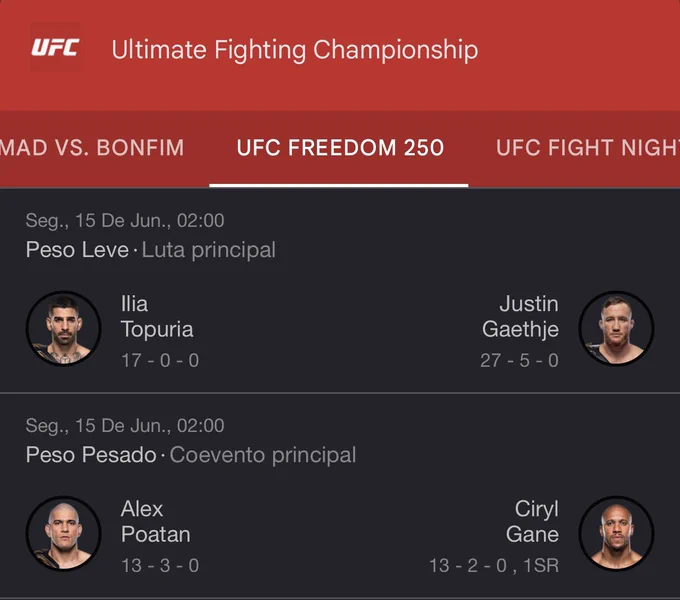Screen dimensions: 680x600
Task: Open the Ultimate Fighting Championship title
Action: (295, 50)
